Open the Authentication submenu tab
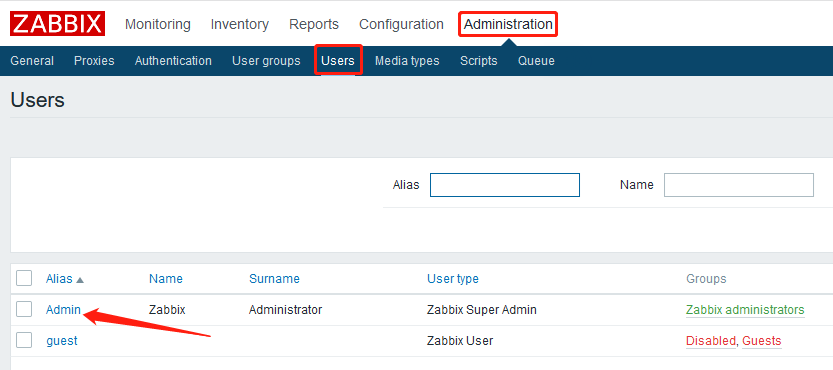Image resolution: width=833 pixels, height=370 pixels. [173, 61]
